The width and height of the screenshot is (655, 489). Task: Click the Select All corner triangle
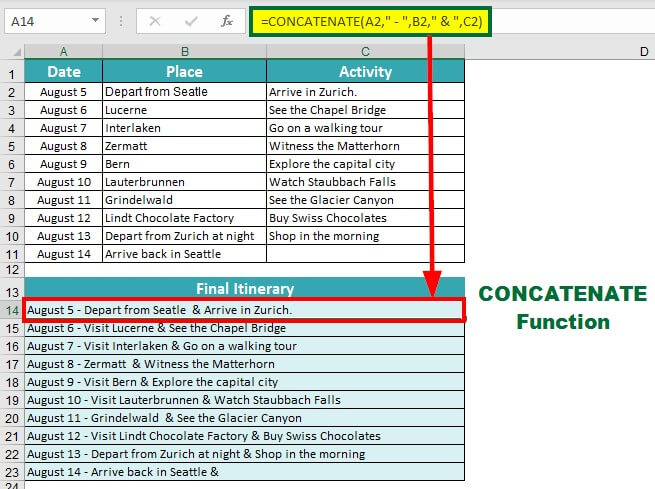tap(17, 52)
